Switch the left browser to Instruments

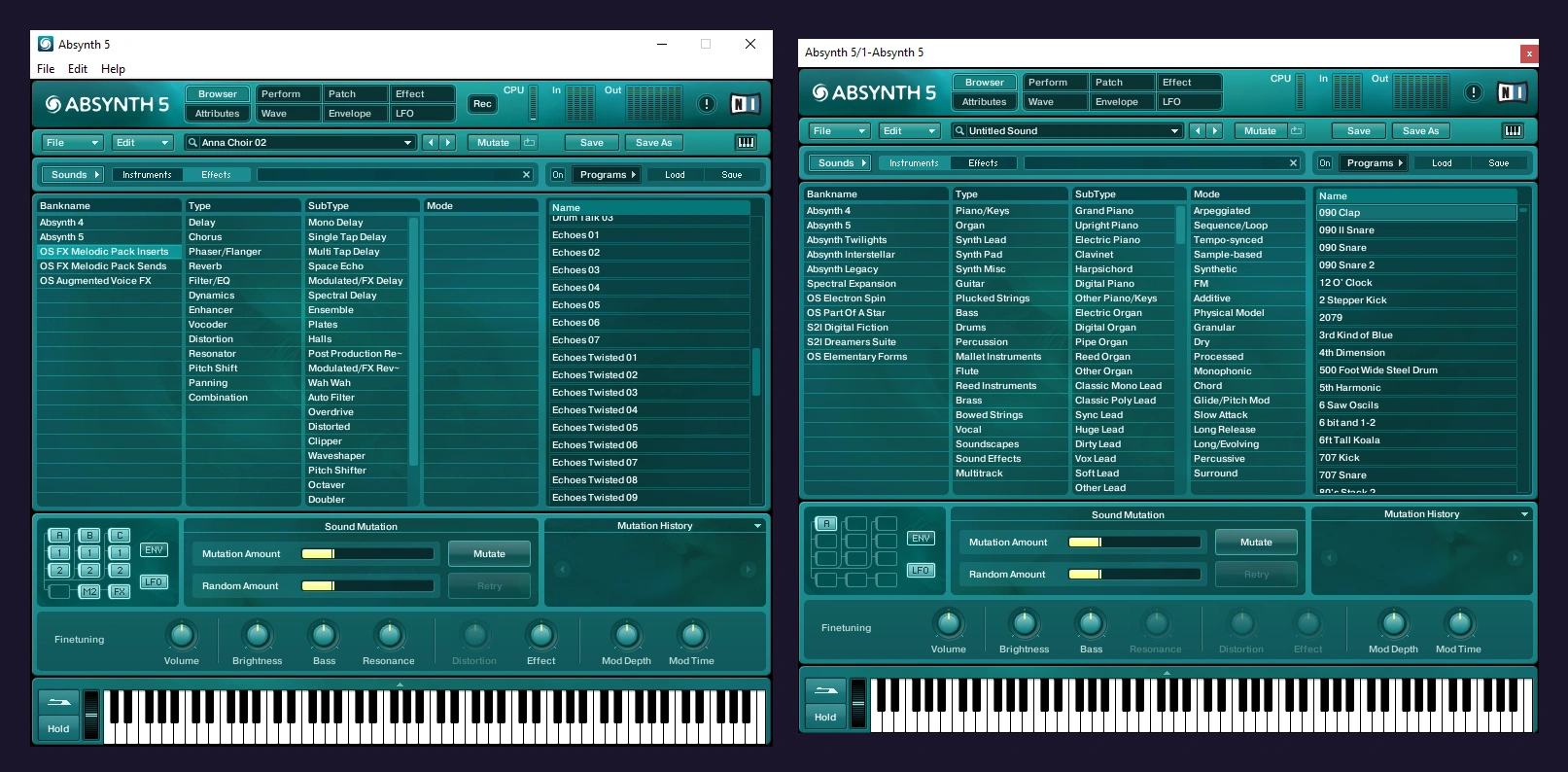147,175
